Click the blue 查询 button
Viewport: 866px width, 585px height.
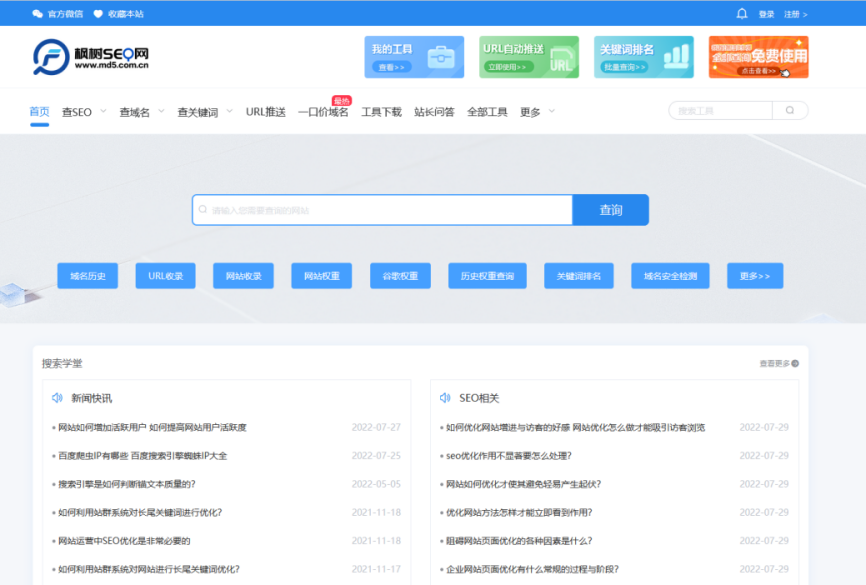click(x=611, y=210)
